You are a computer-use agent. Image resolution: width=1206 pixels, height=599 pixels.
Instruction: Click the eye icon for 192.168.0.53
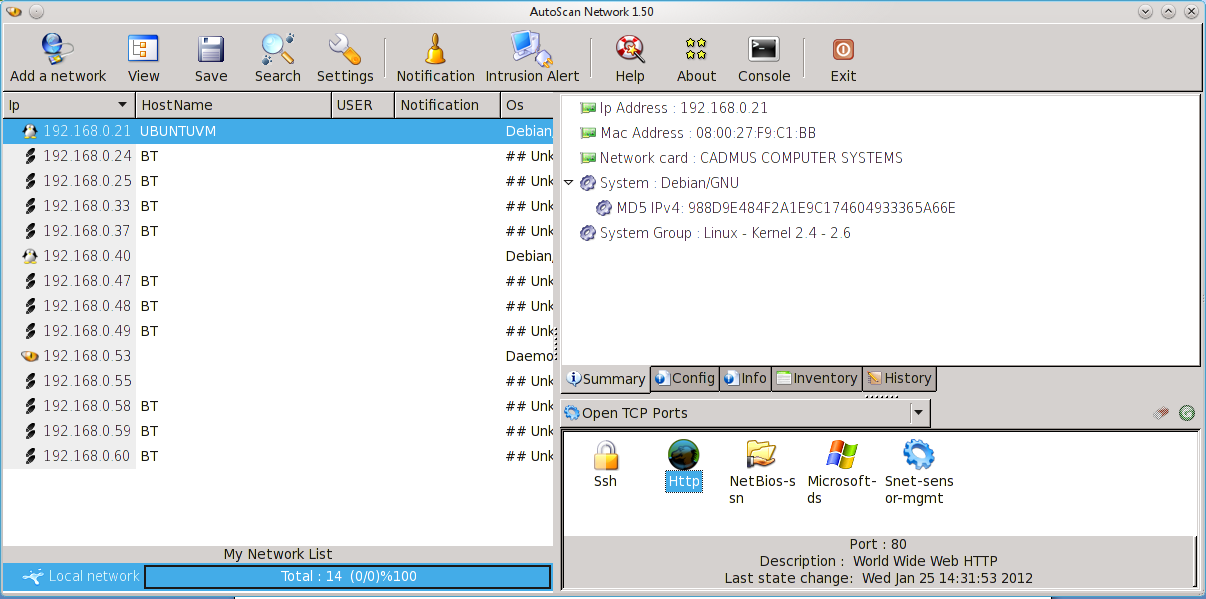[30, 356]
